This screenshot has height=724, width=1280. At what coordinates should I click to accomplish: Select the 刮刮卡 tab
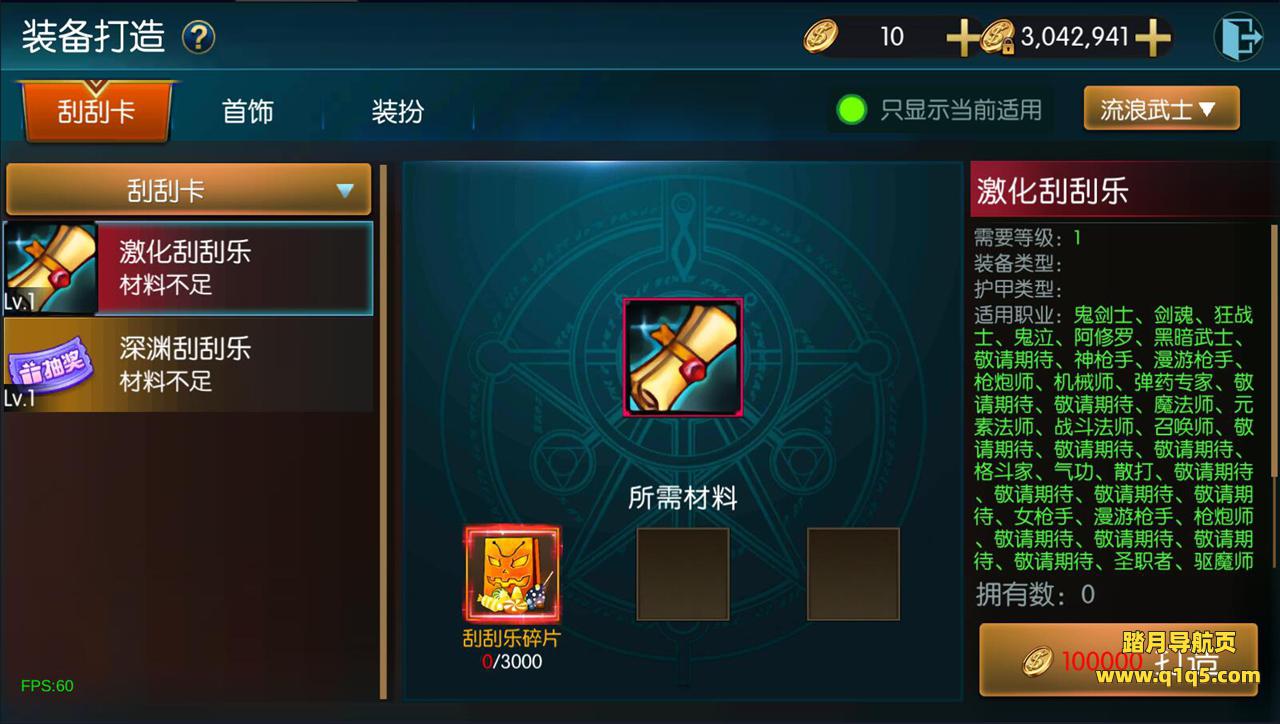pos(96,110)
